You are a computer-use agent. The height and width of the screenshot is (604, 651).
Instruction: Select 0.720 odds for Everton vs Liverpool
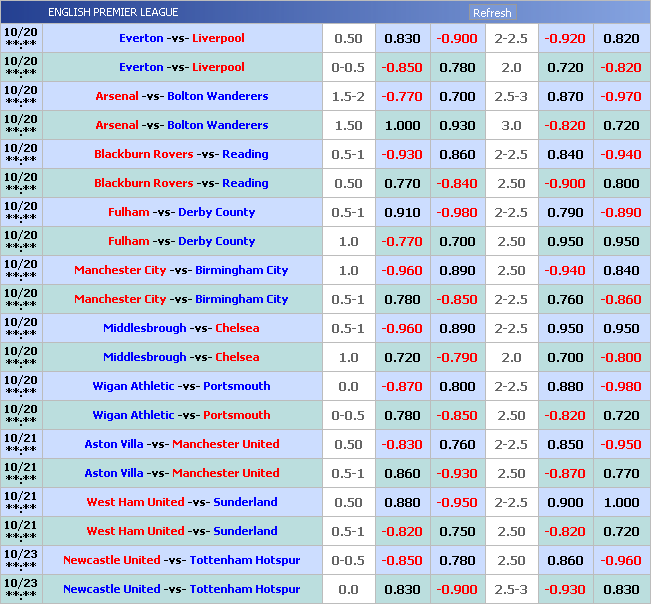[566, 67]
